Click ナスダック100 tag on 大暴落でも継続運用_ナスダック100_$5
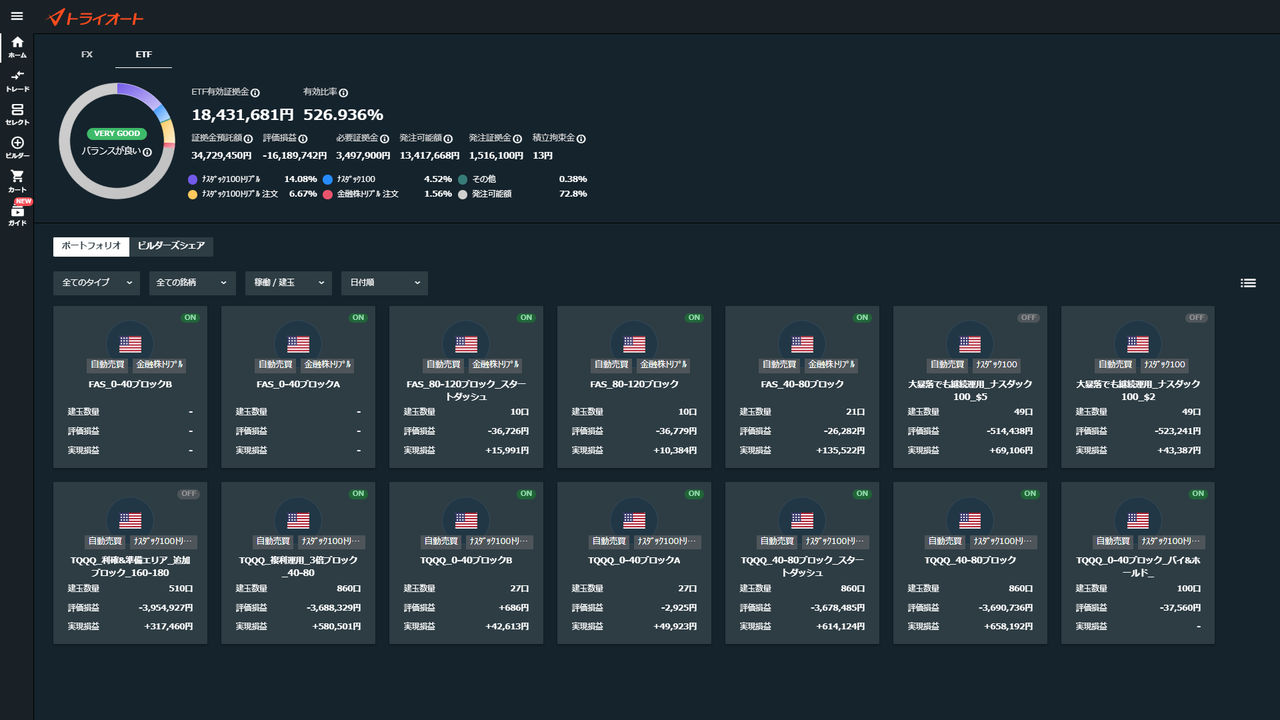The width and height of the screenshot is (1280, 720). [x=996, y=365]
